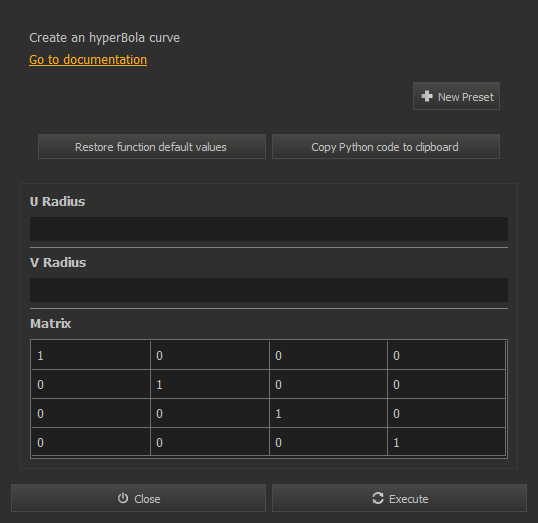Open the Go to documentation link
Screen dimensions: 538x523
pos(88,60)
